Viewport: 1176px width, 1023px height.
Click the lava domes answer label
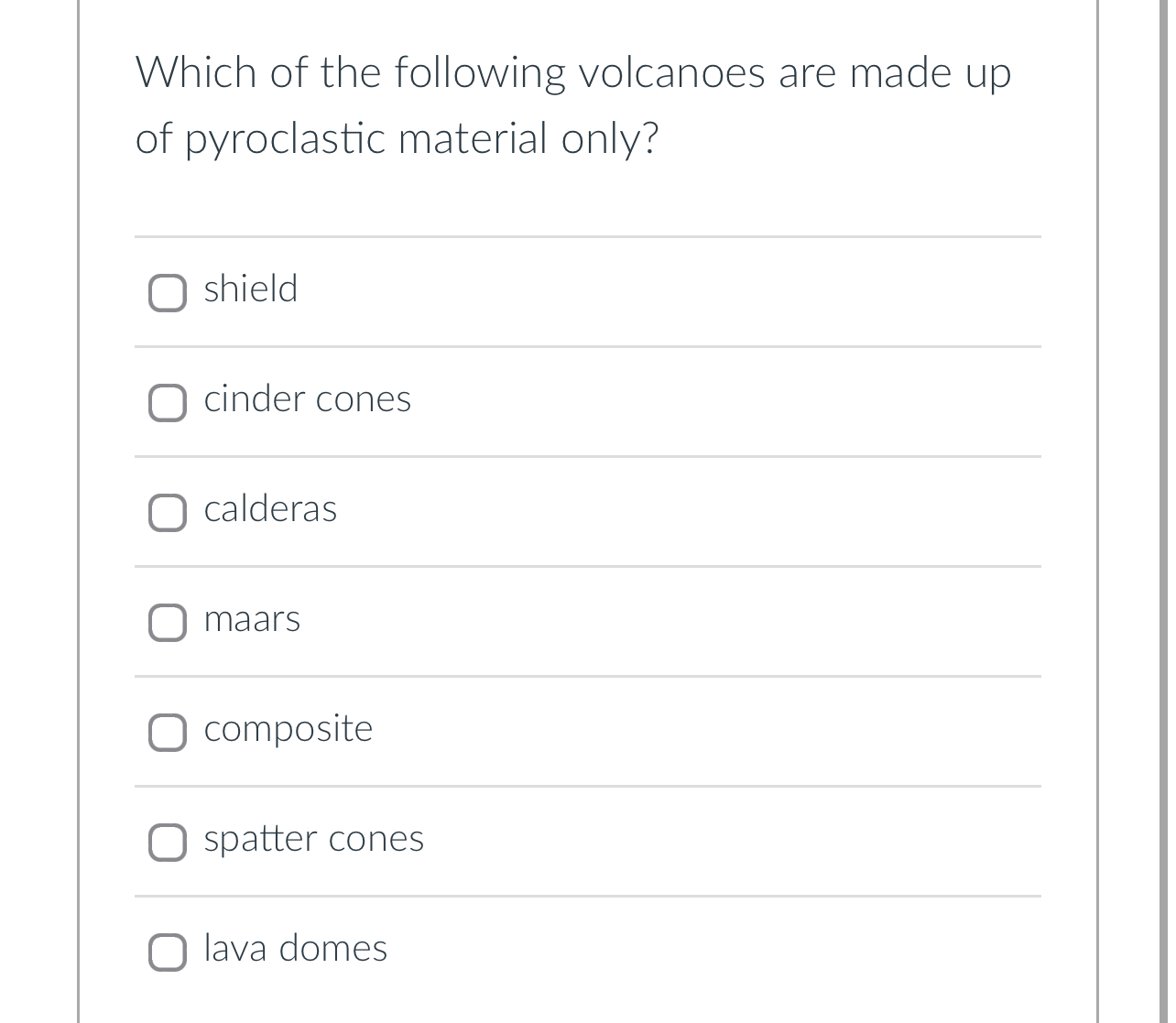tap(295, 950)
